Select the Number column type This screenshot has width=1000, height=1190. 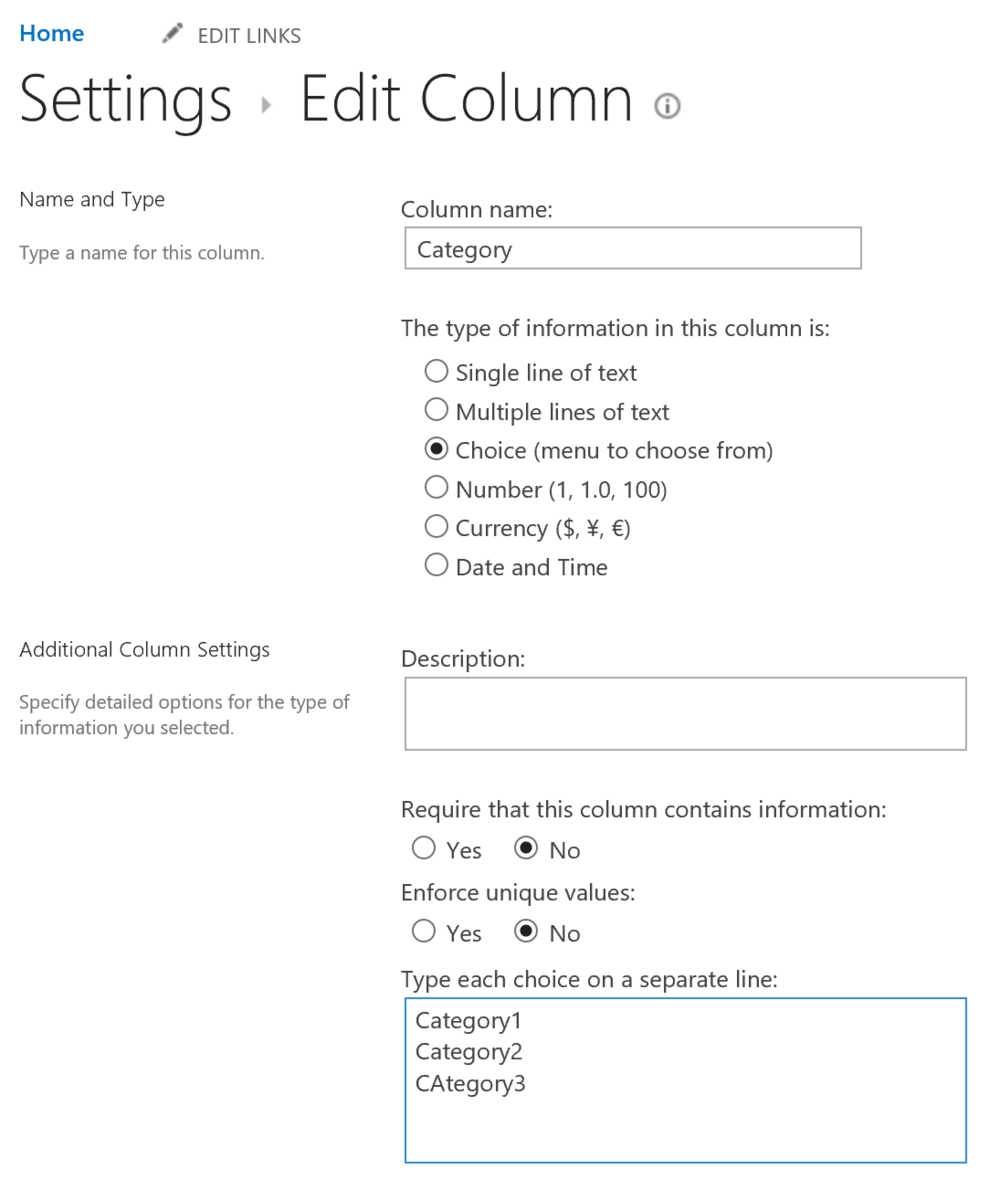coord(436,487)
